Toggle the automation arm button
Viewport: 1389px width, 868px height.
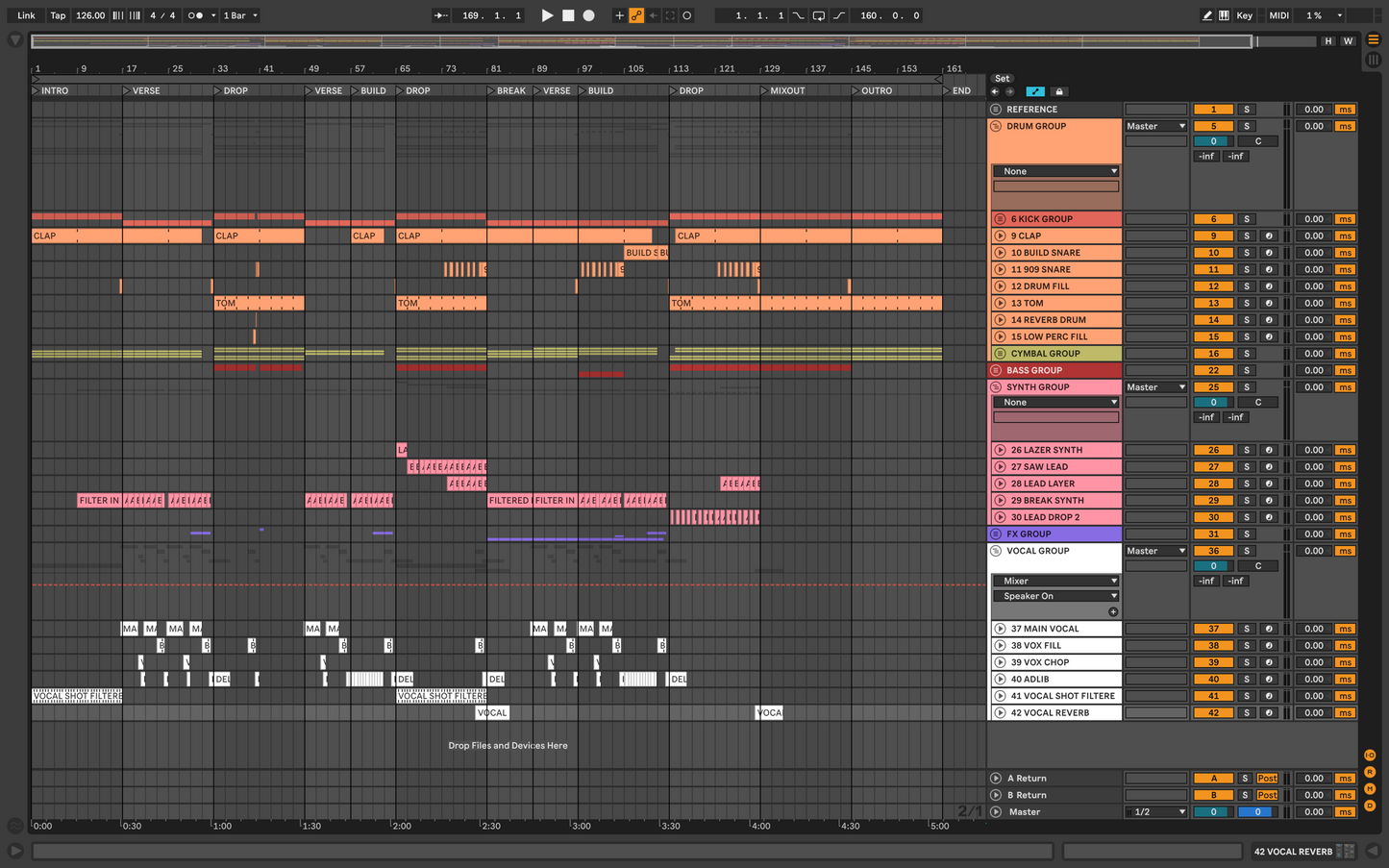(x=636, y=15)
